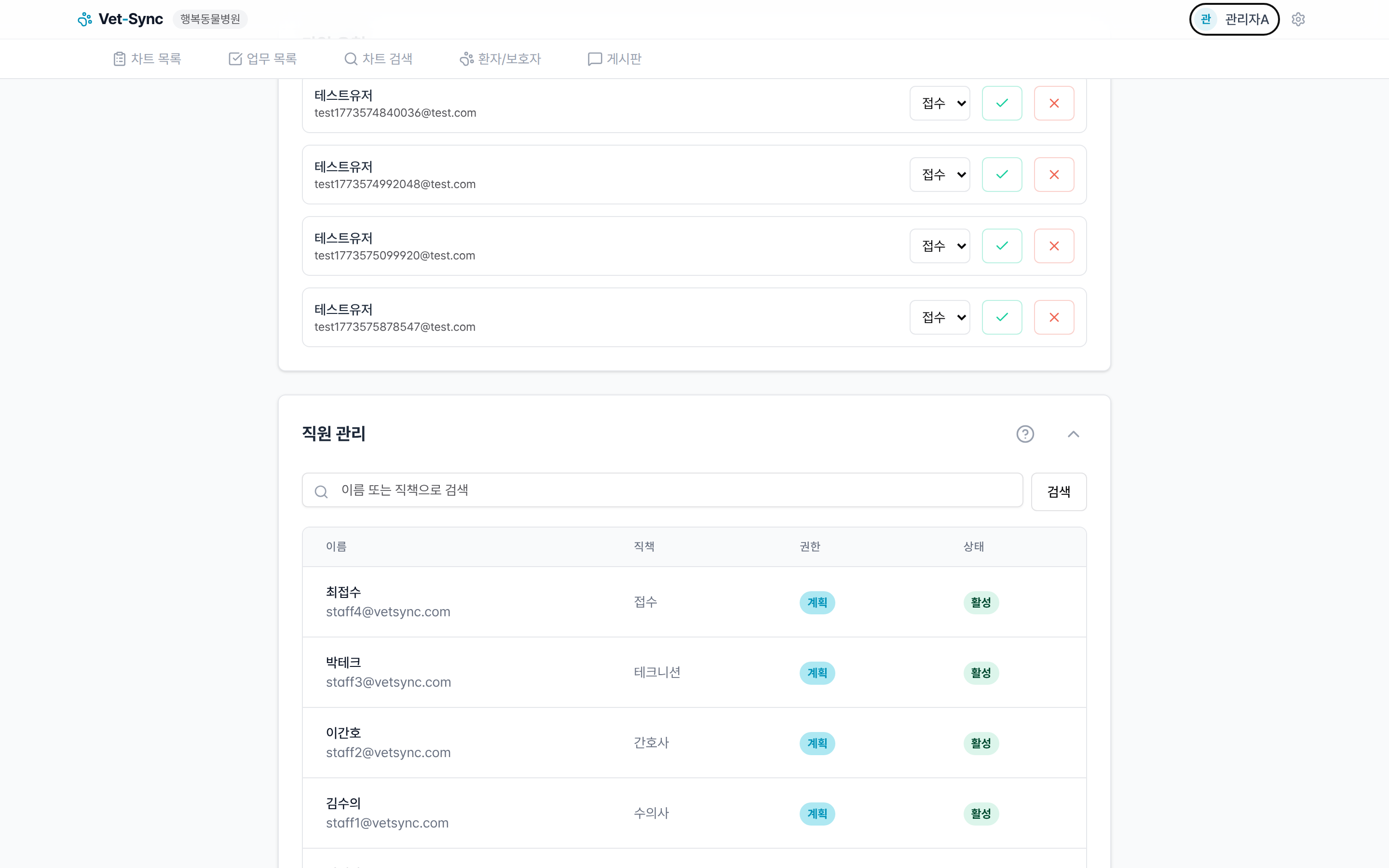Open role dropdown for test1773574840036
Screen dimensions: 1389x868
point(940,103)
